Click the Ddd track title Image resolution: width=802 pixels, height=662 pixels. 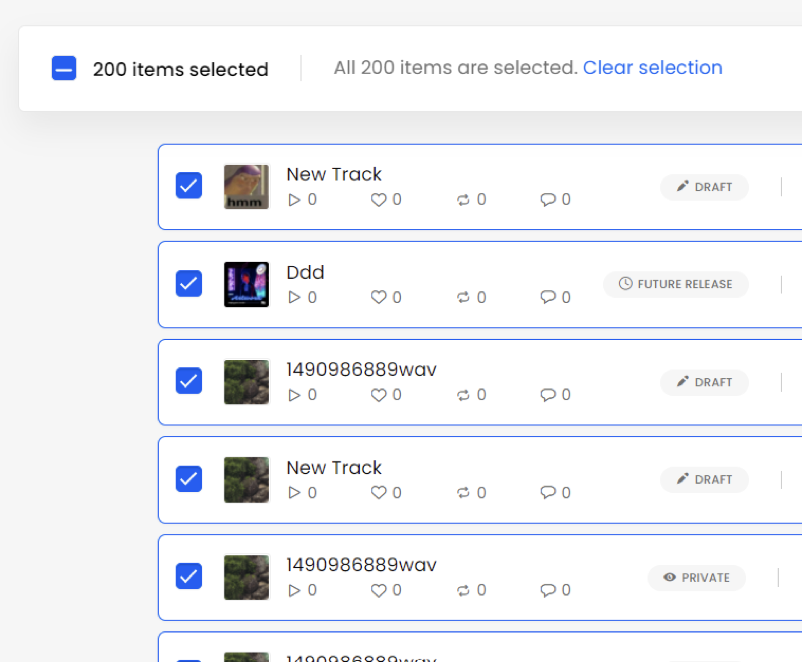(305, 273)
